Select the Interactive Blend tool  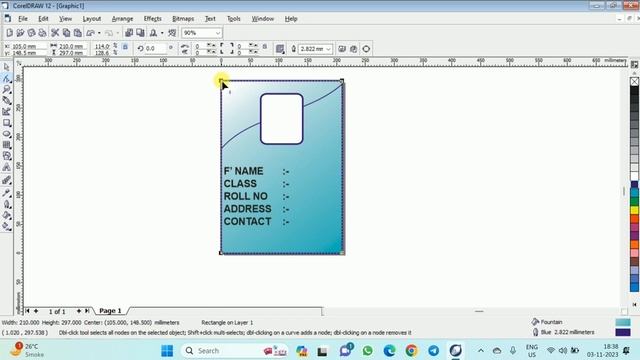(7, 180)
